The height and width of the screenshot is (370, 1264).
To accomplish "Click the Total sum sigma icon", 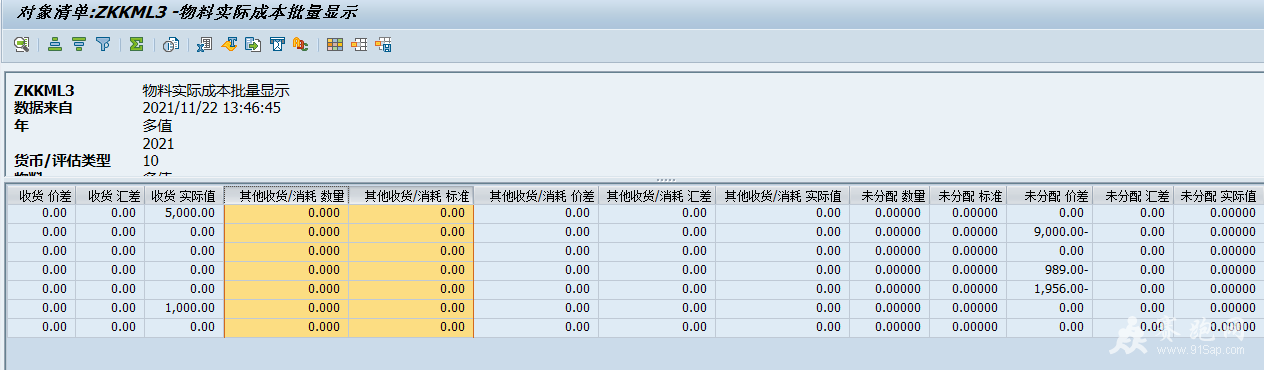I will (x=136, y=45).
